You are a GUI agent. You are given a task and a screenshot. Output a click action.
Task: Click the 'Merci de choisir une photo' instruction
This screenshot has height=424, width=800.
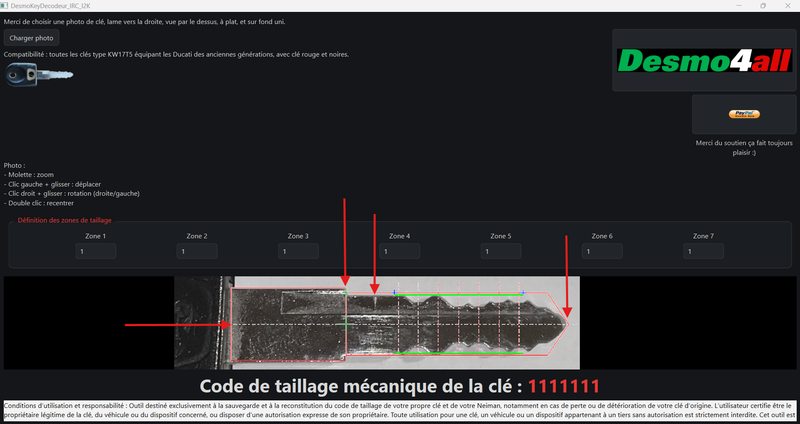coord(144,22)
